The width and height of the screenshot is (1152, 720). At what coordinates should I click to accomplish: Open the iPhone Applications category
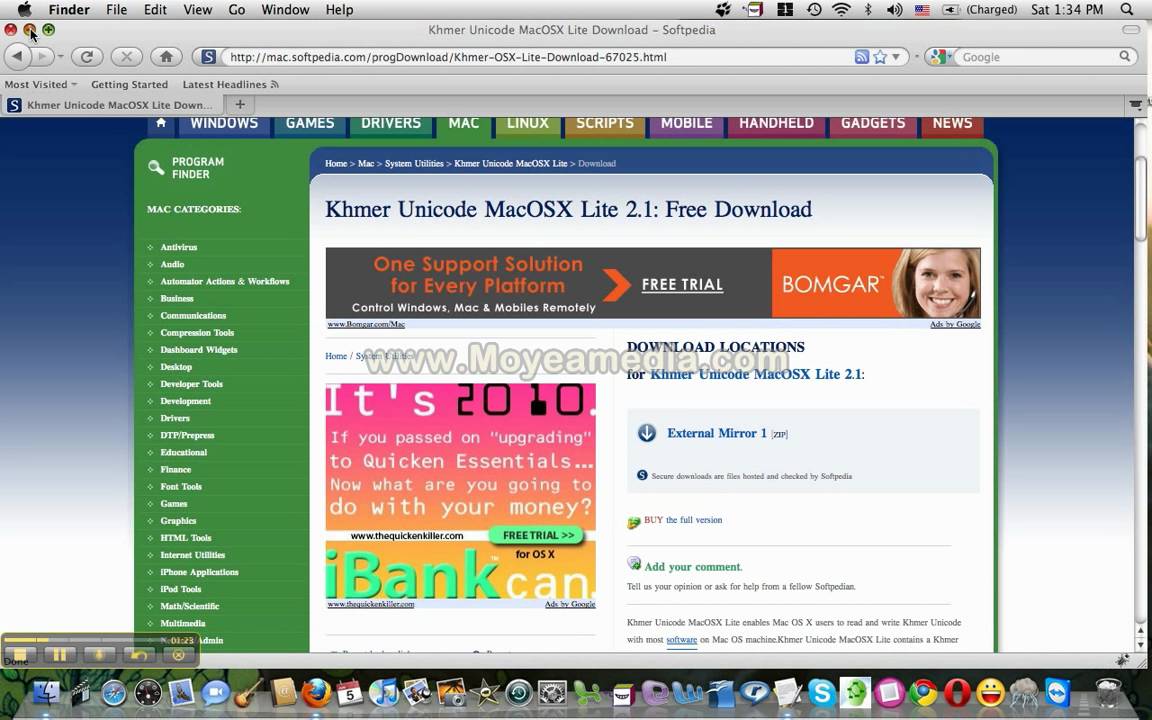coord(199,572)
